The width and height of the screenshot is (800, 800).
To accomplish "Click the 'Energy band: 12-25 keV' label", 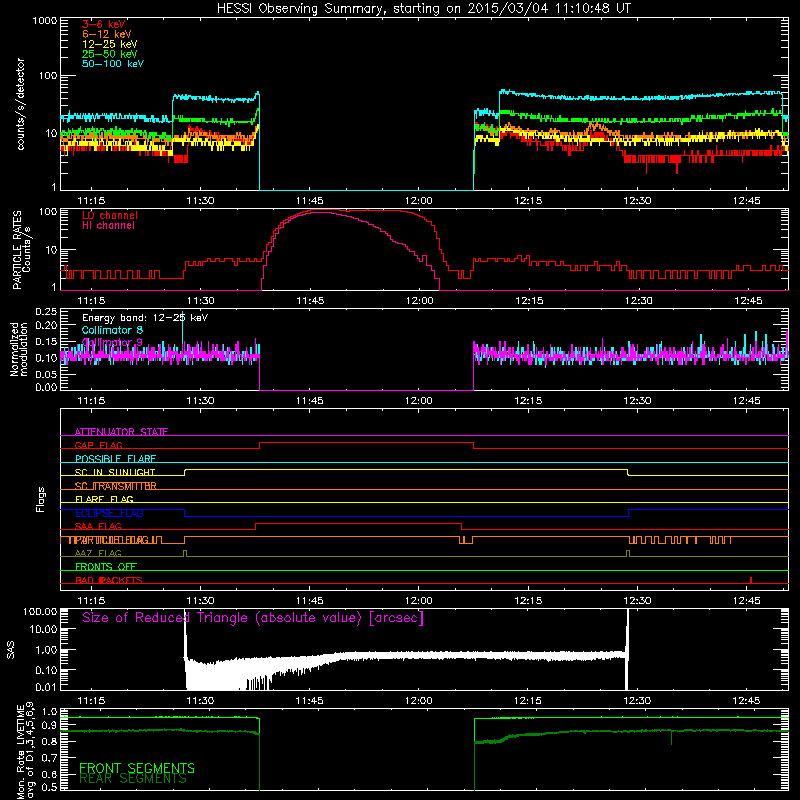I will click(x=145, y=318).
